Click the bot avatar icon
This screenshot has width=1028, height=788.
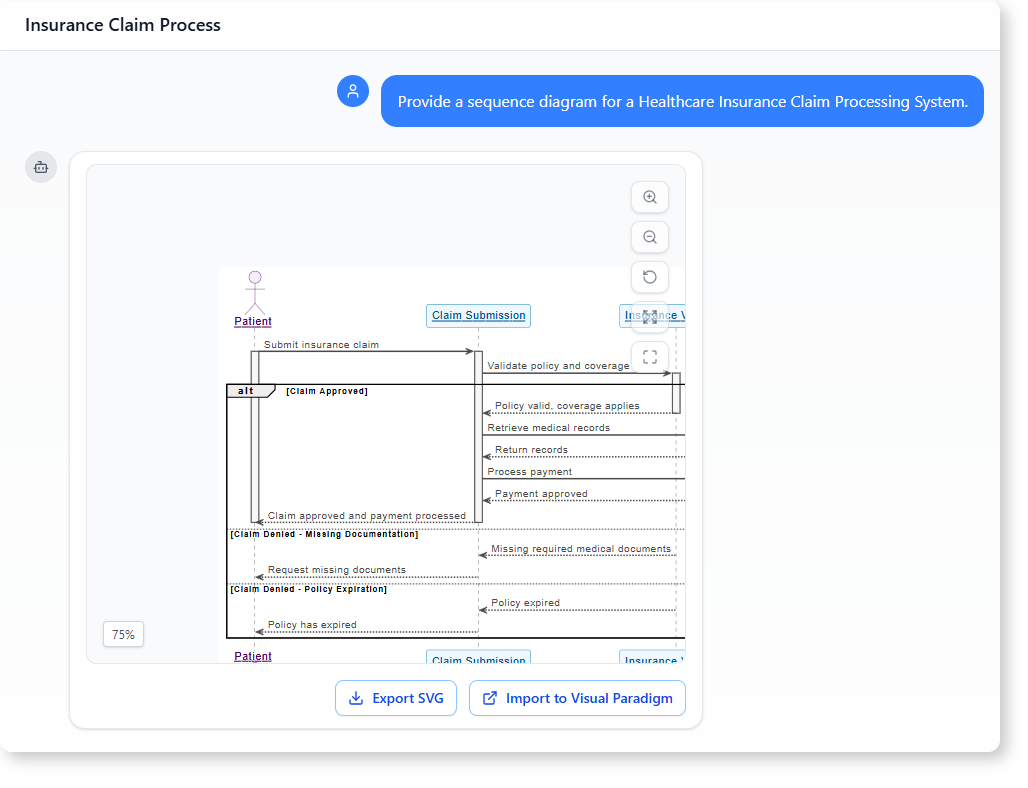coord(41,167)
